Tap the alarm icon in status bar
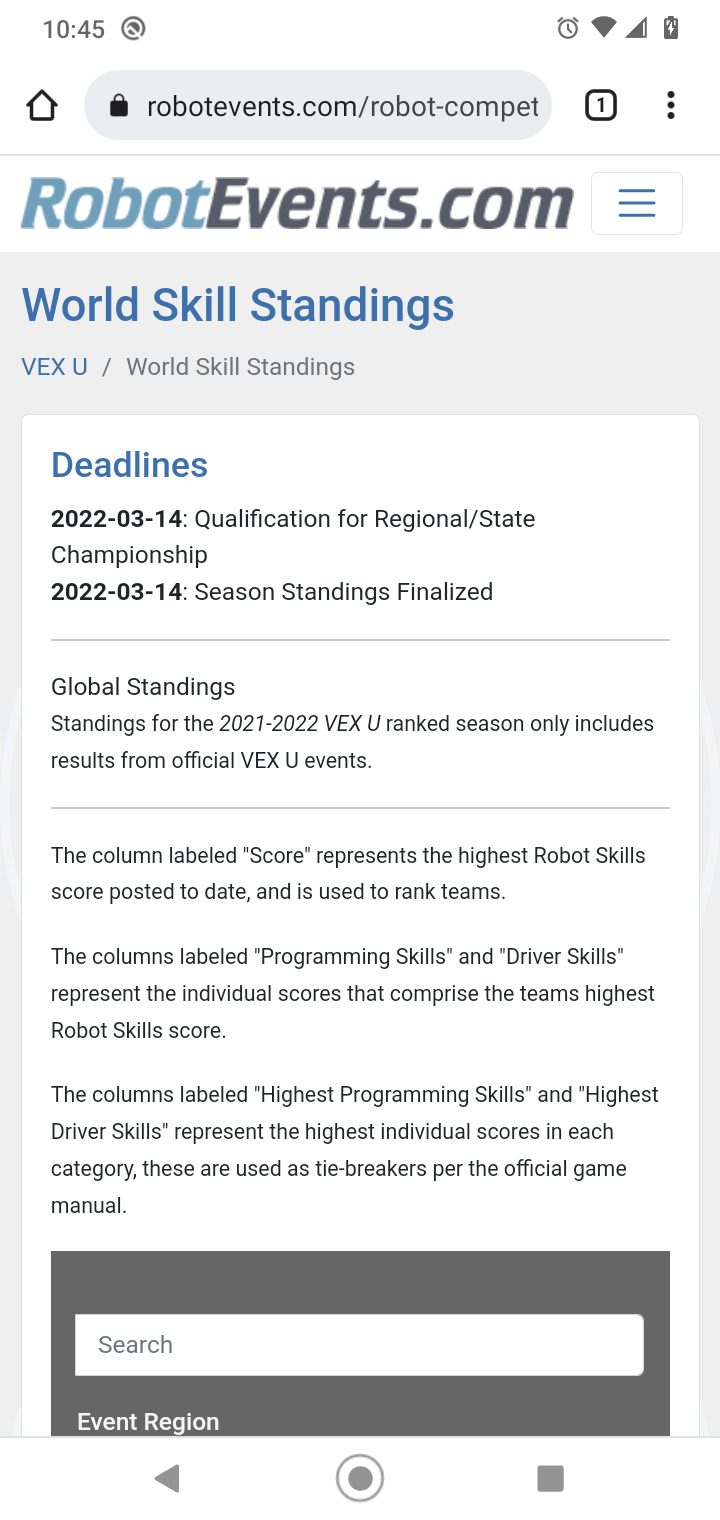This screenshot has width=720, height=1520. [x=567, y=28]
